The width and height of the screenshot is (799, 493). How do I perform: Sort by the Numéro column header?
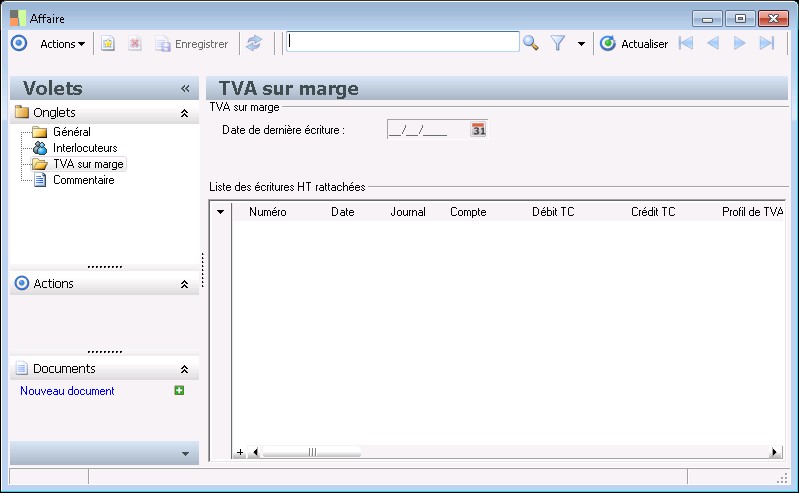coord(268,212)
